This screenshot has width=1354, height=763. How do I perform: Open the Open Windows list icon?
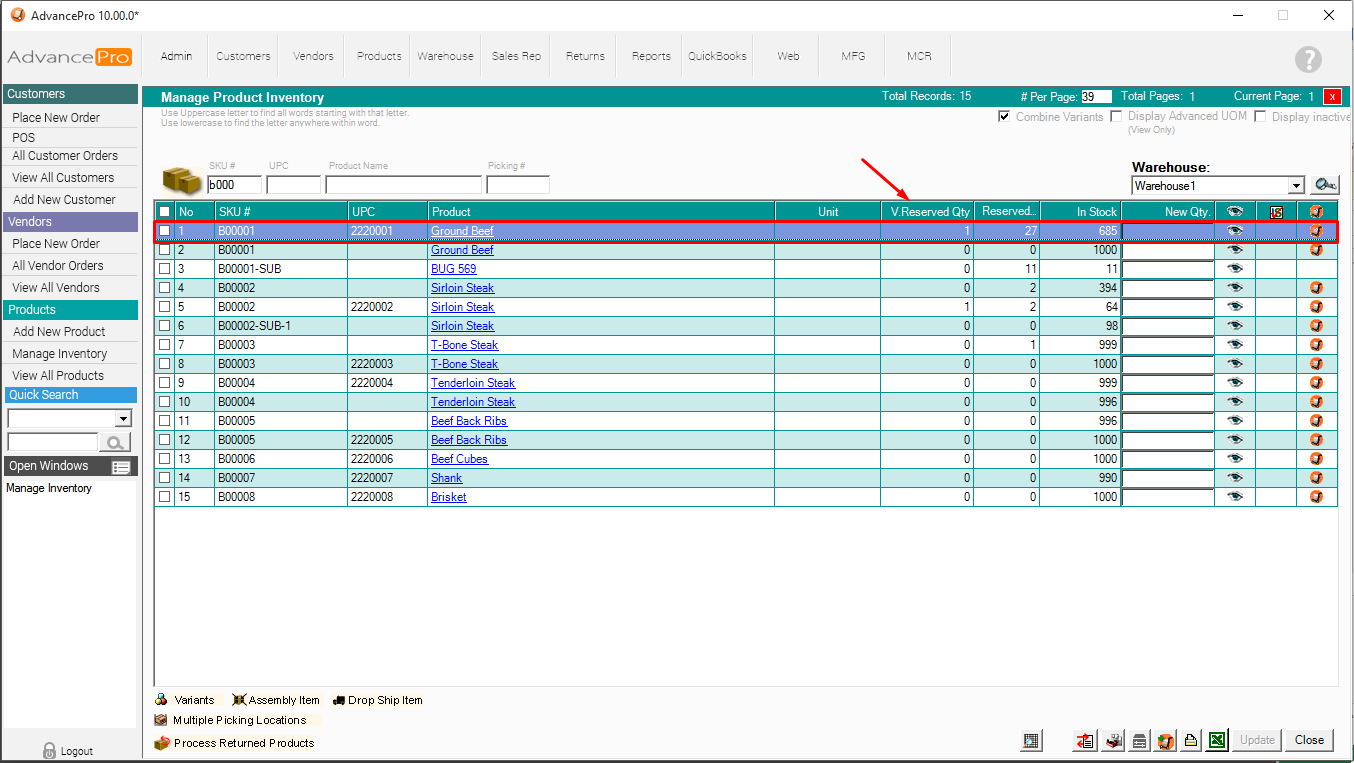point(121,467)
